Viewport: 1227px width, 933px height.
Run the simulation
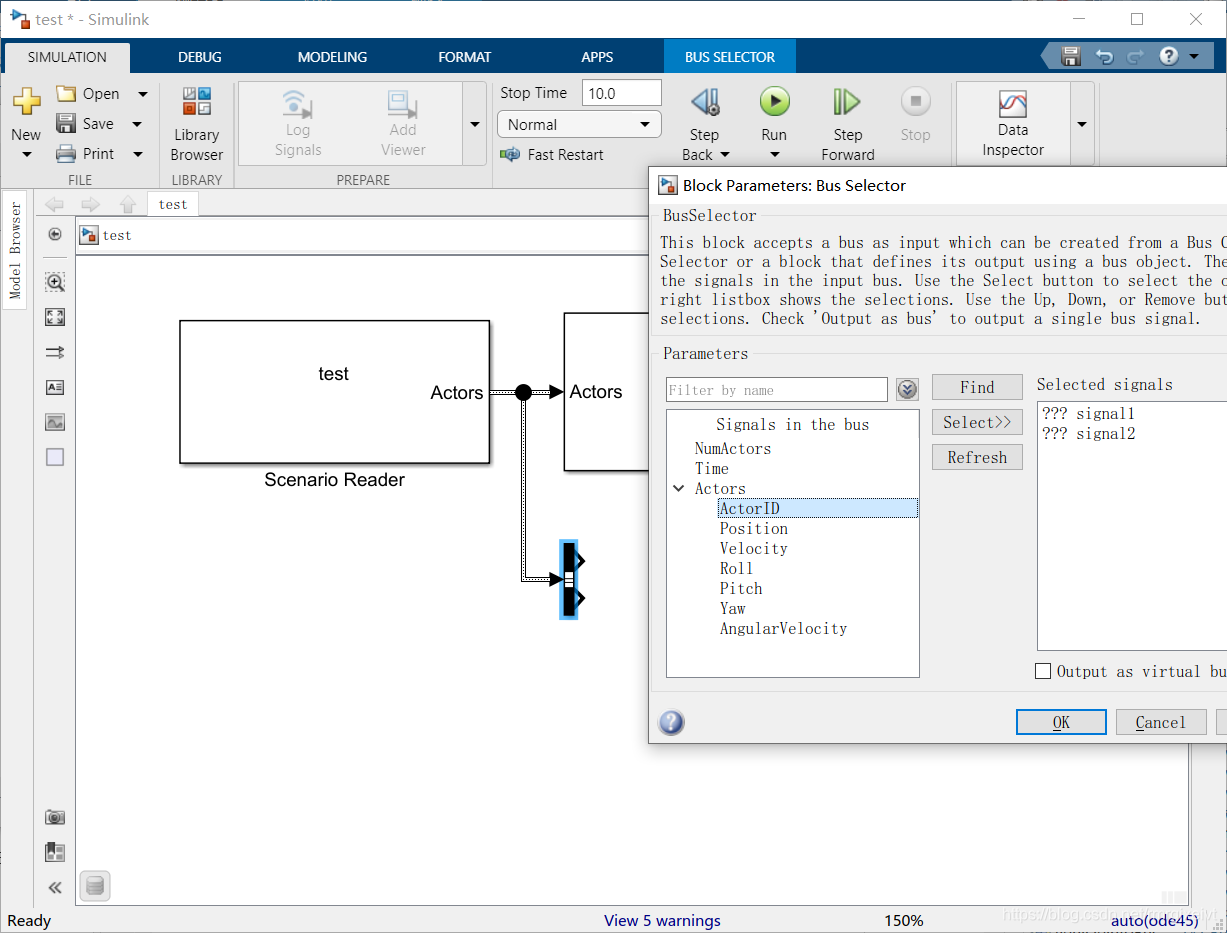pos(774,102)
